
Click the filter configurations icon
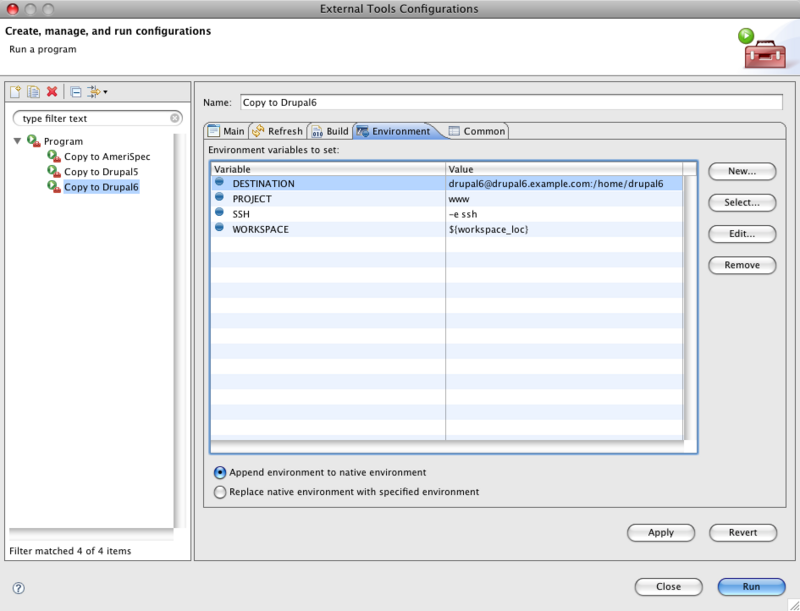coord(93,92)
